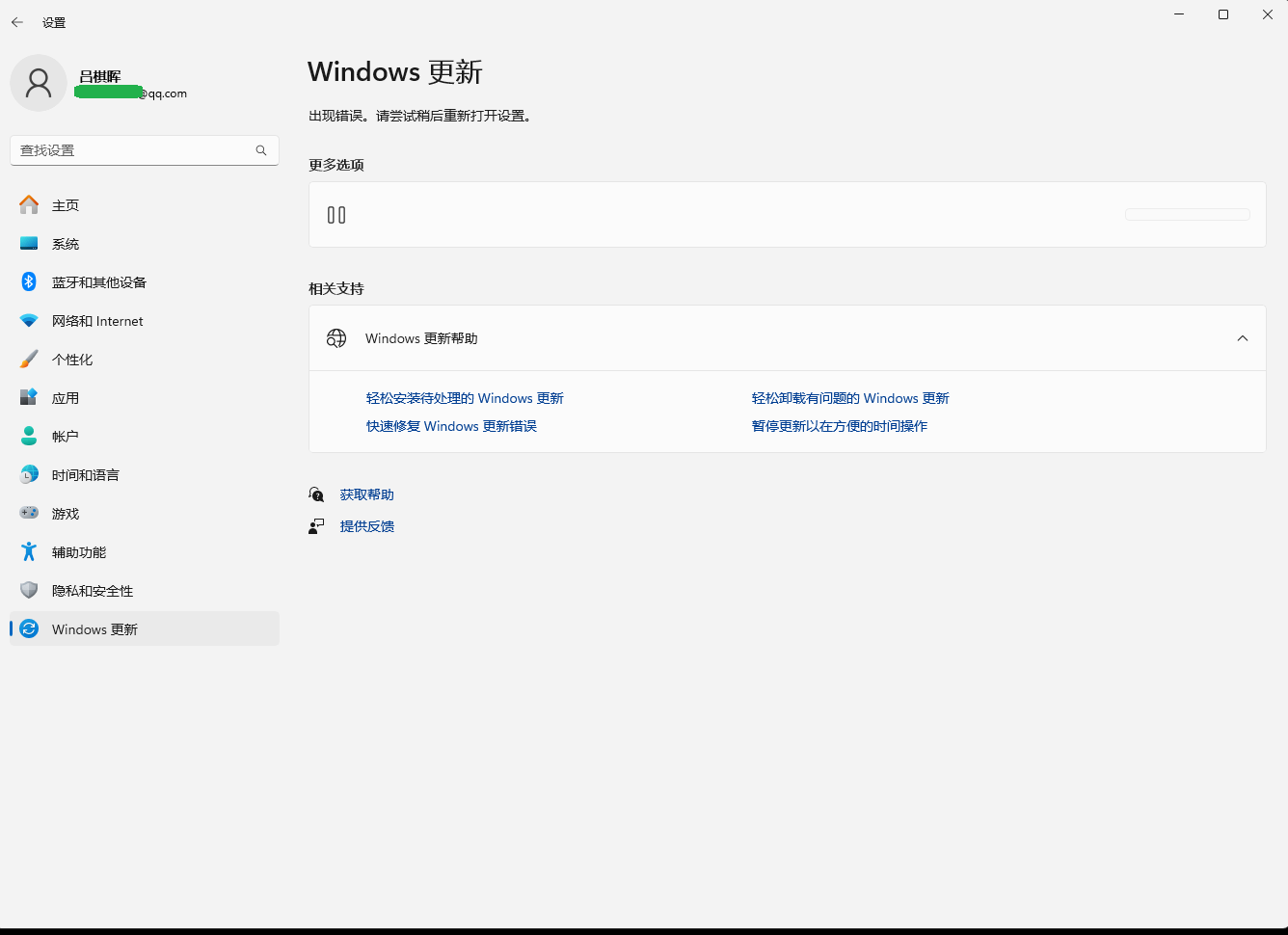
Task: Open 个性化 settings
Action: click(145, 360)
